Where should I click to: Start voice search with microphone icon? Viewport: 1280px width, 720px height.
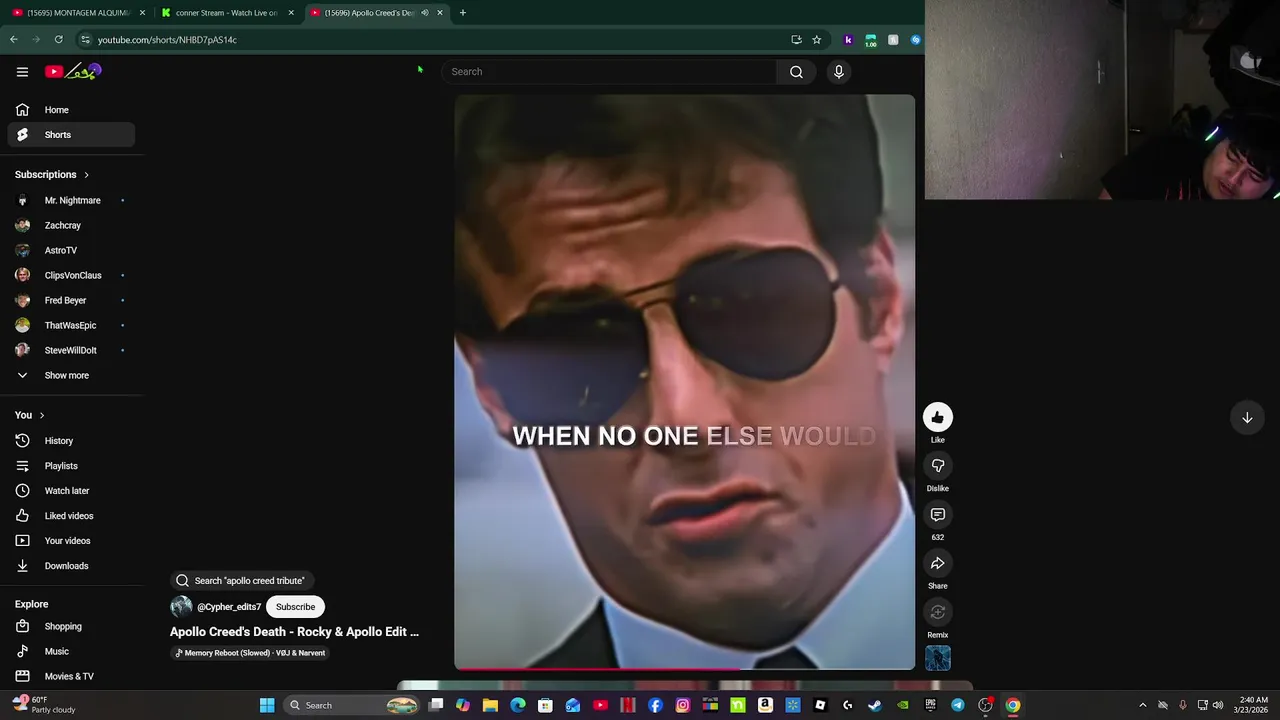pos(839,71)
